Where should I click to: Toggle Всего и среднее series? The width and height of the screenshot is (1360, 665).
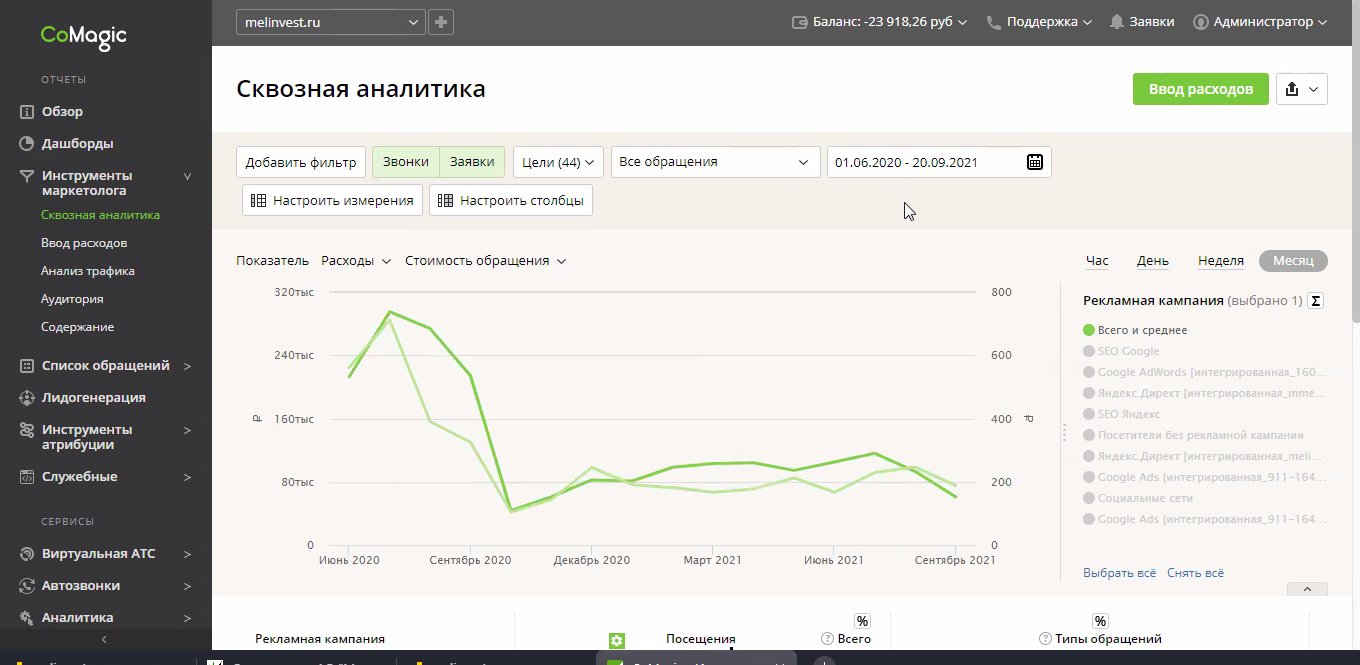point(1135,330)
